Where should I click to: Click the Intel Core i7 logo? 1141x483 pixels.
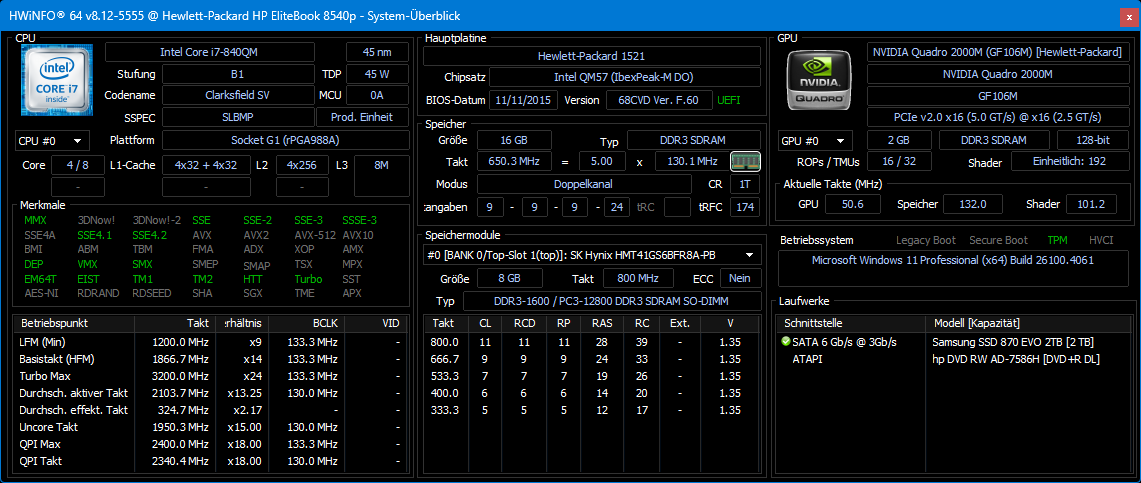click(x=56, y=81)
